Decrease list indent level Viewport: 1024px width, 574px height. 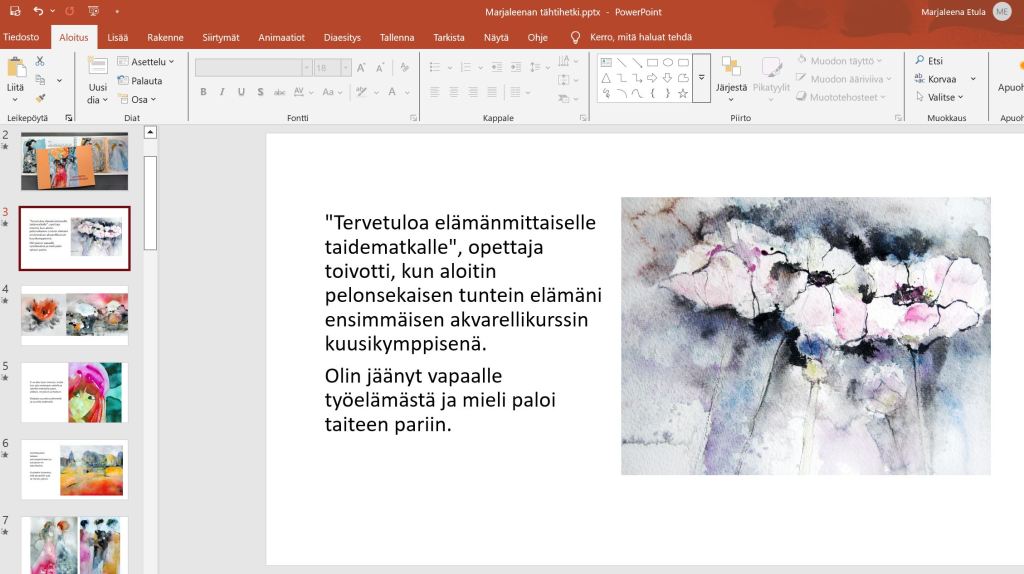point(496,67)
